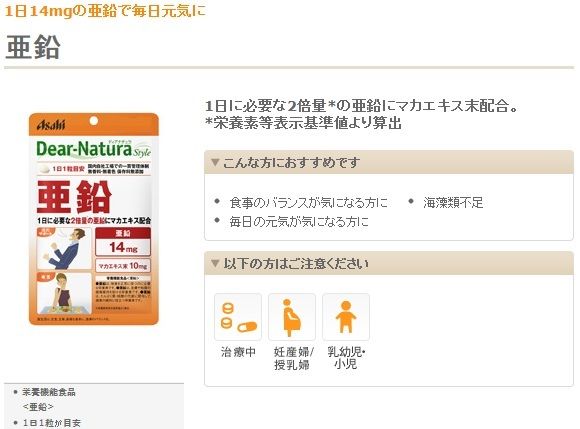Screen dimensions: 580x429
Task: Collapse the こんな方におすすめです section triangle
Action: pyautogui.click(x=215, y=162)
